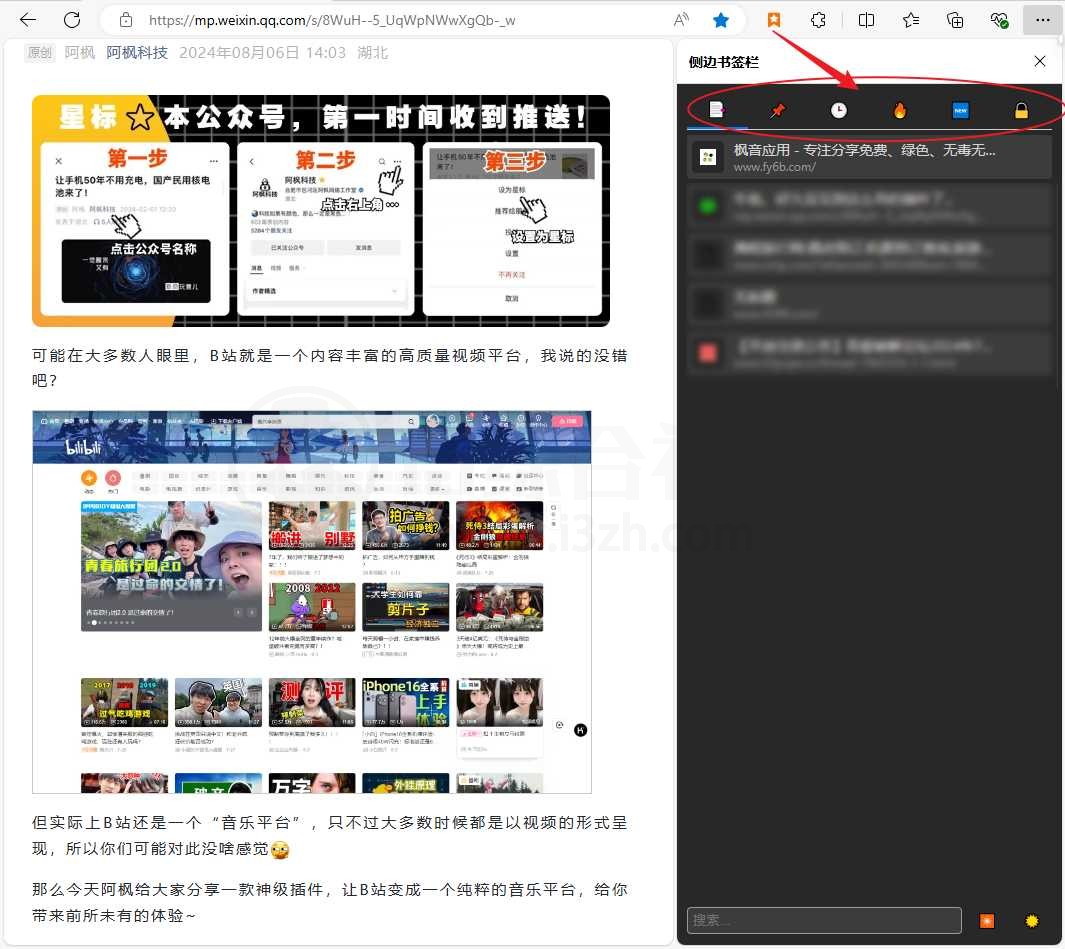
Task: Click the author name 阿枫
Action: [x=79, y=53]
